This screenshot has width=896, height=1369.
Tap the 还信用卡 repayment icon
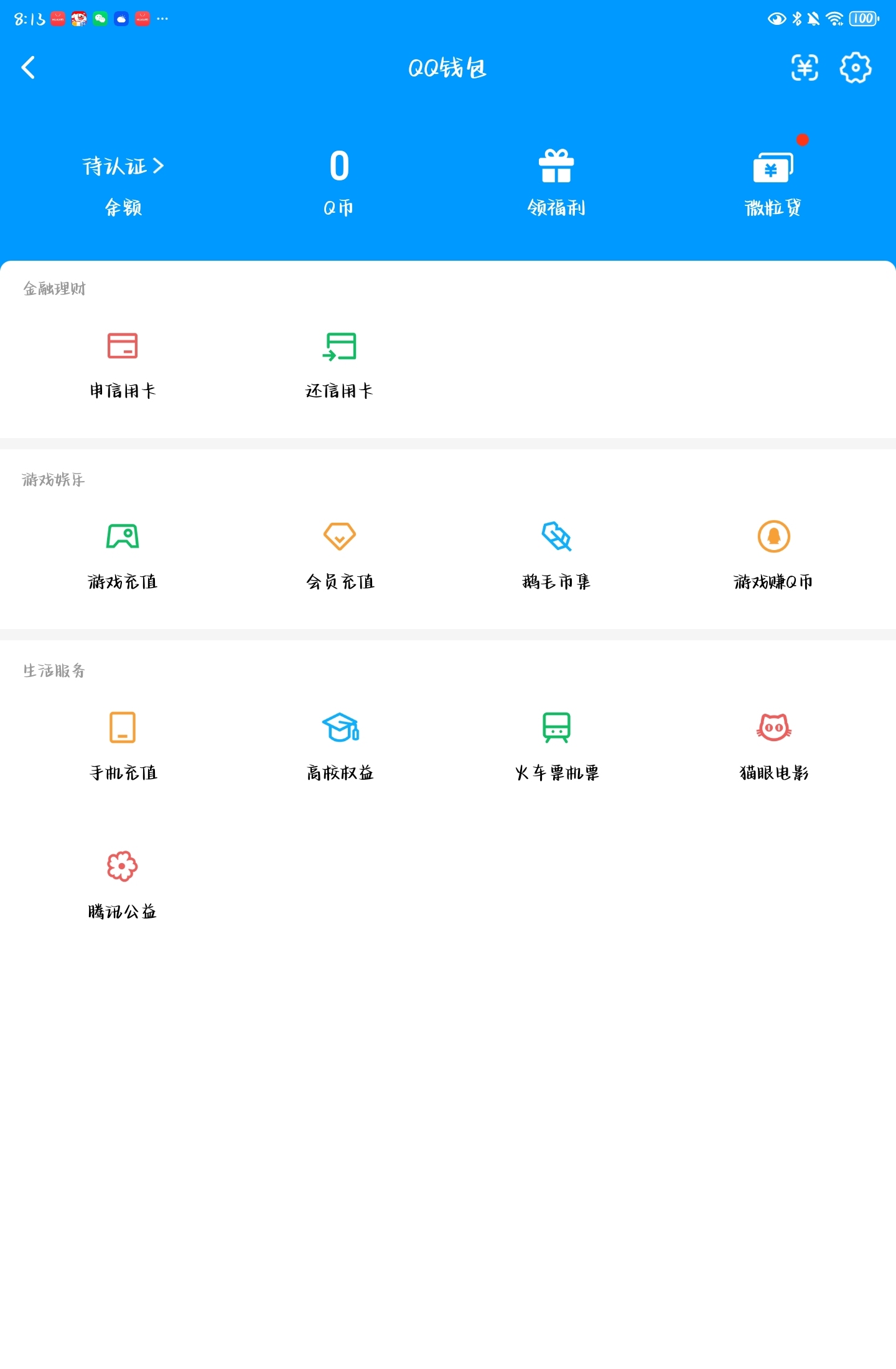point(339,347)
